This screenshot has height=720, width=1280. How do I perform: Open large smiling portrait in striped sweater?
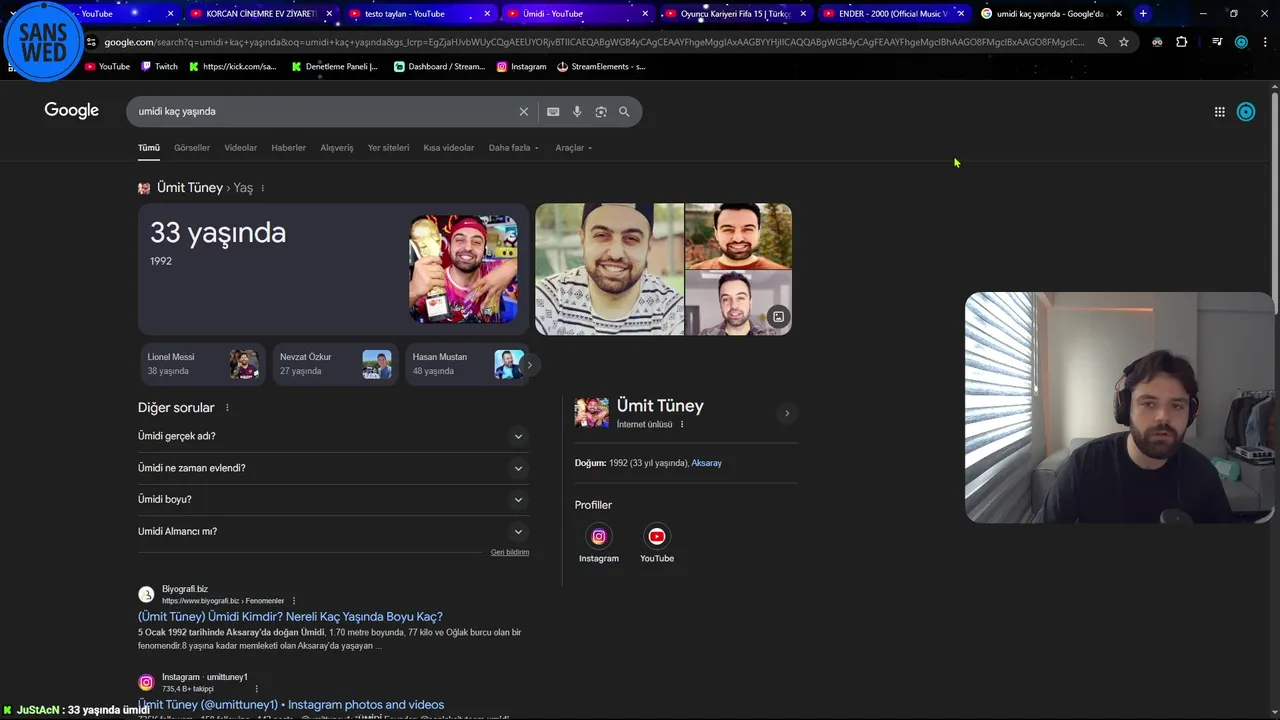coord(609,269)
